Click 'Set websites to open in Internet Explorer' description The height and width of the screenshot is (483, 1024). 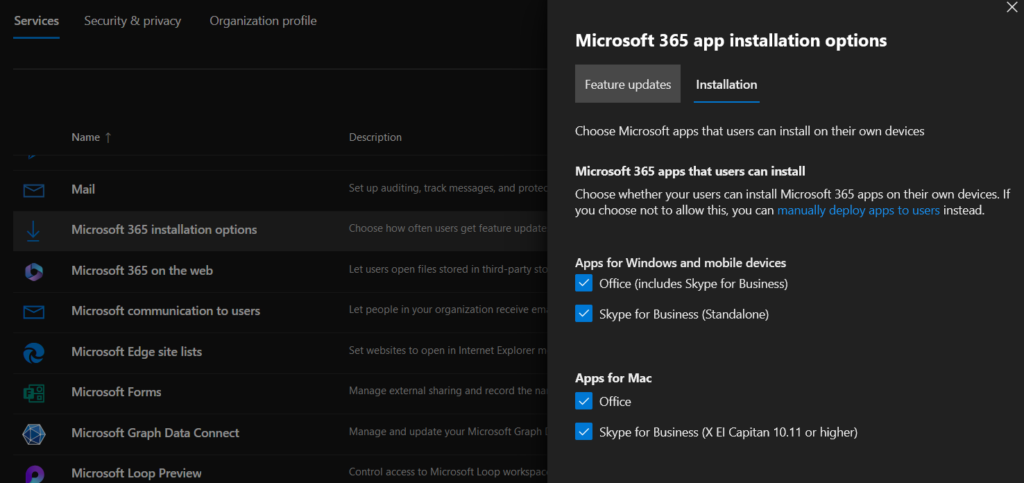pyautogui.click(x=447, y=351)
